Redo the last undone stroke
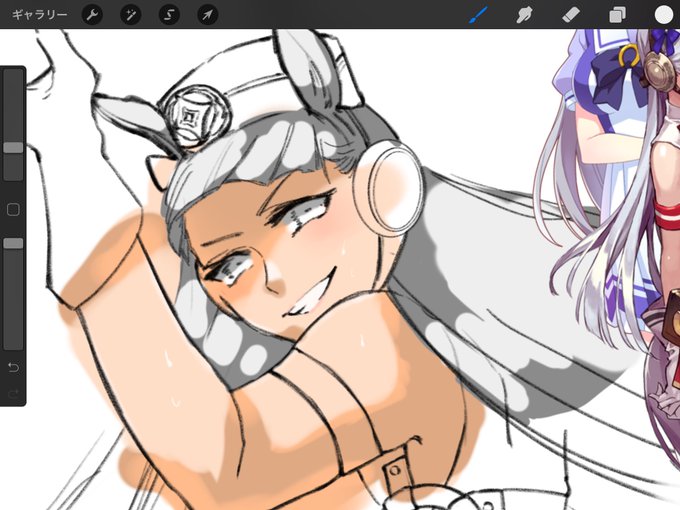Screen dimensions: 680x510 pyautogui.click(x=13, y=394)
